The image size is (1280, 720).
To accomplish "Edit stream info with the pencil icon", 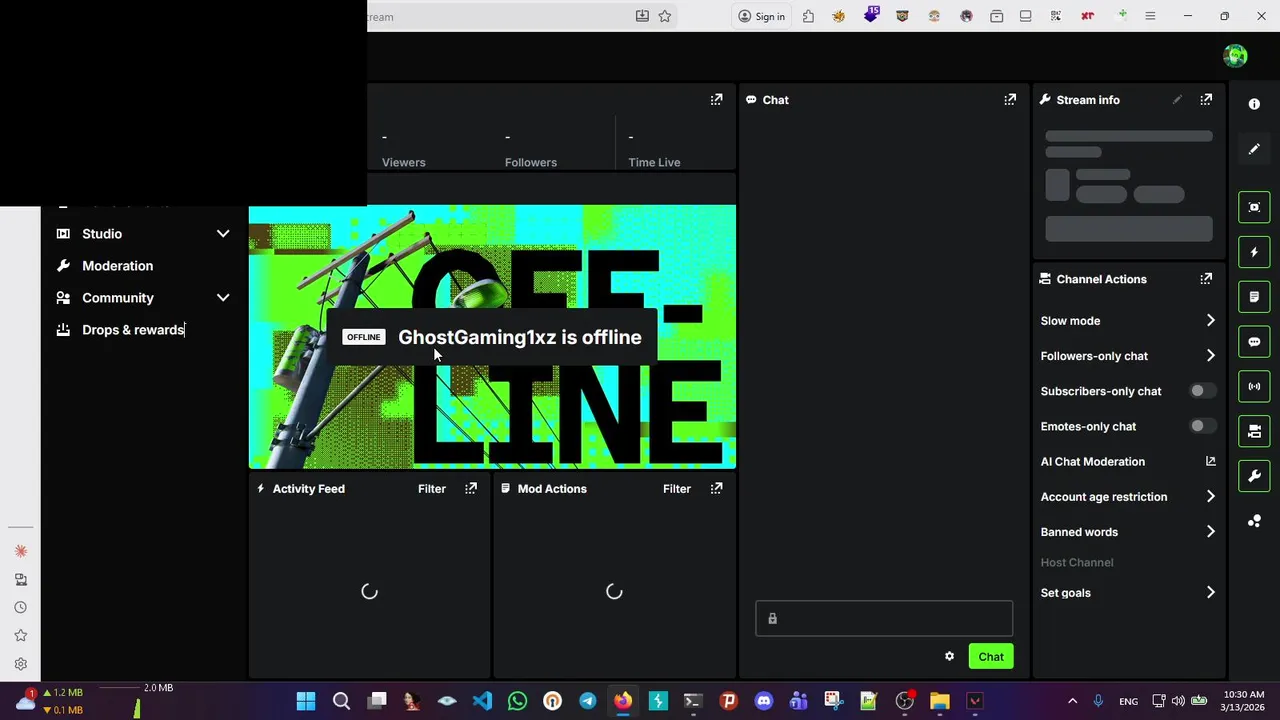I will [x=1177, y=100].
